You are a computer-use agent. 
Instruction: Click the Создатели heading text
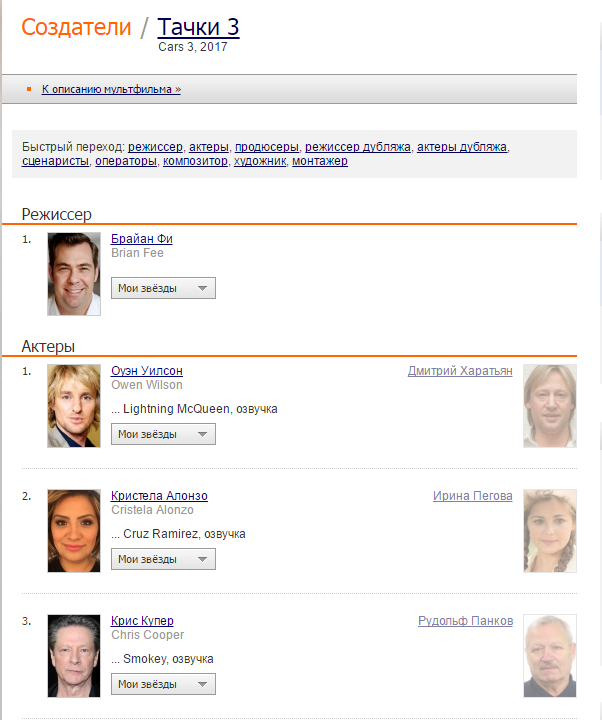point(76,27)
